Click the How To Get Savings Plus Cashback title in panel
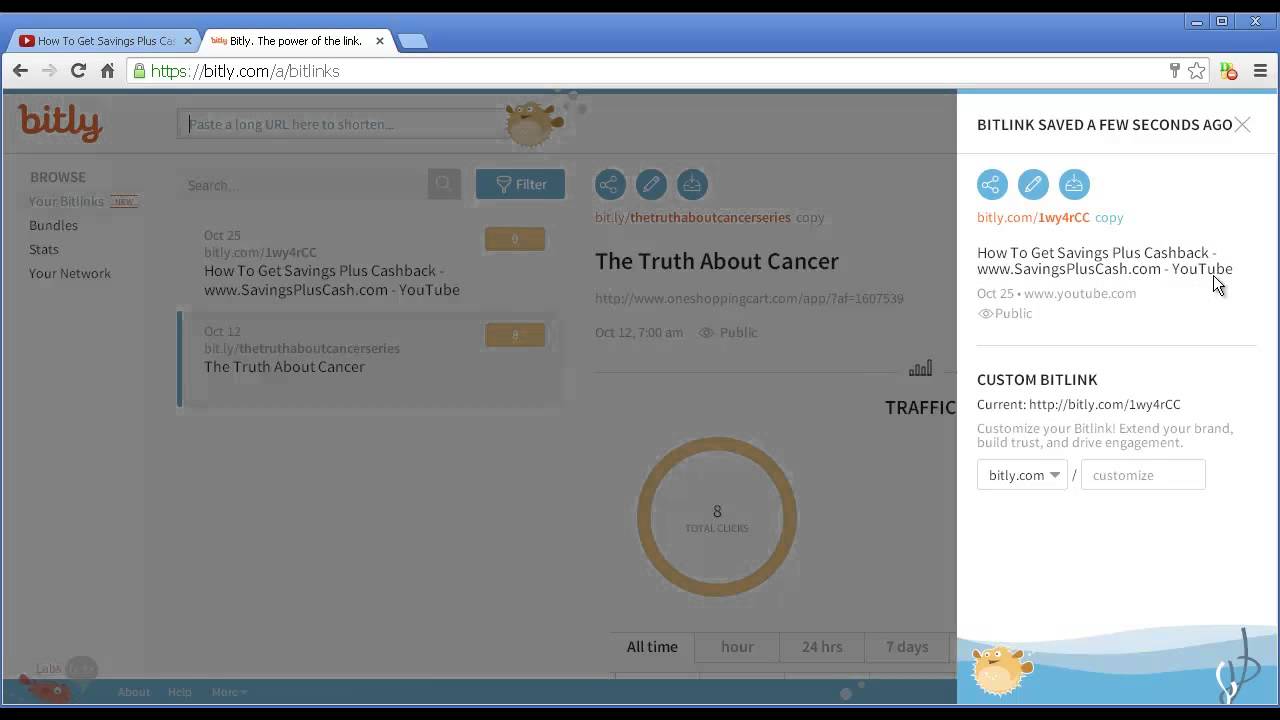The image size is (1280, 720). click(x=1105, y=261)
